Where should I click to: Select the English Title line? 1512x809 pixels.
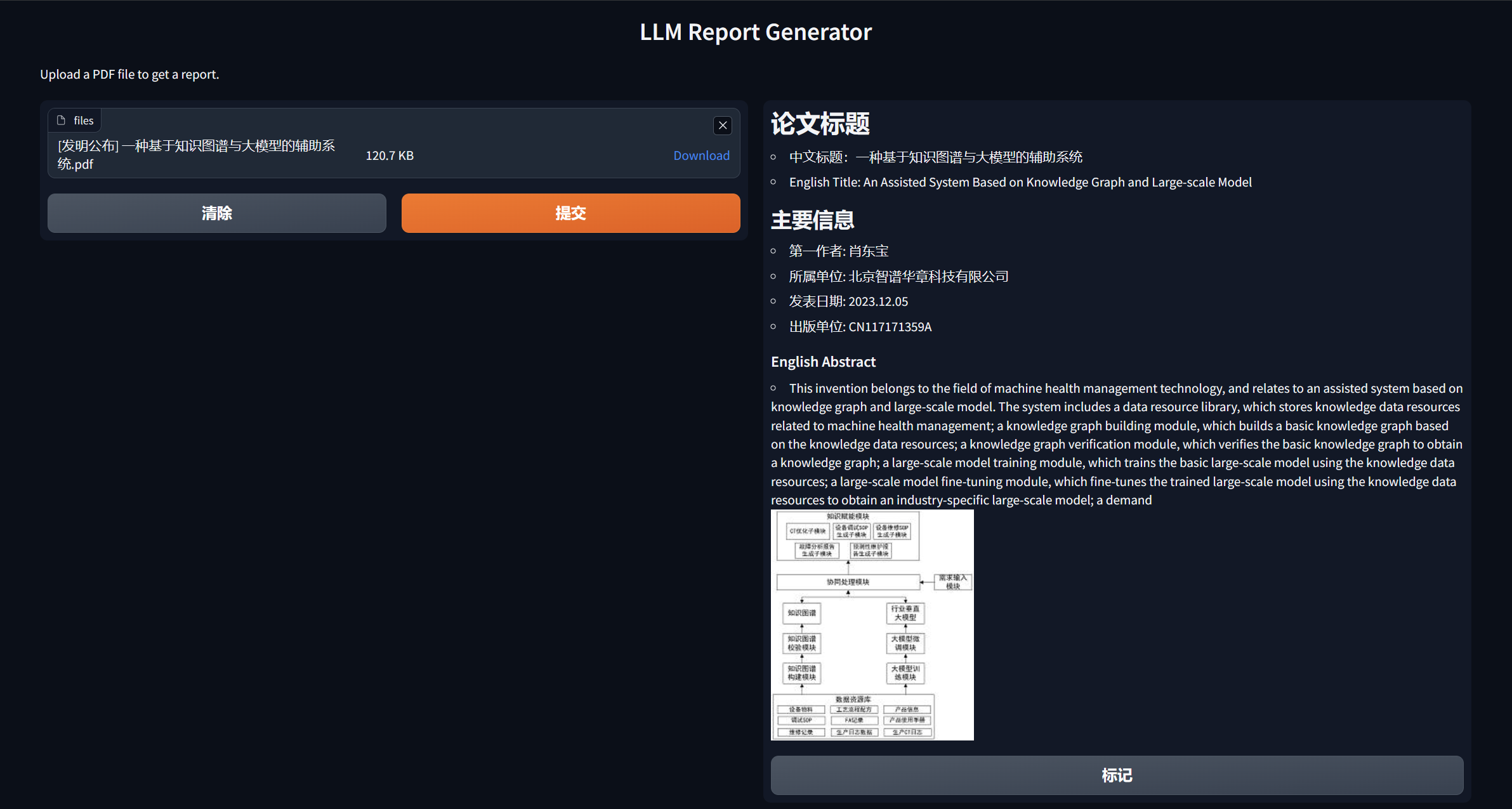1020,182
